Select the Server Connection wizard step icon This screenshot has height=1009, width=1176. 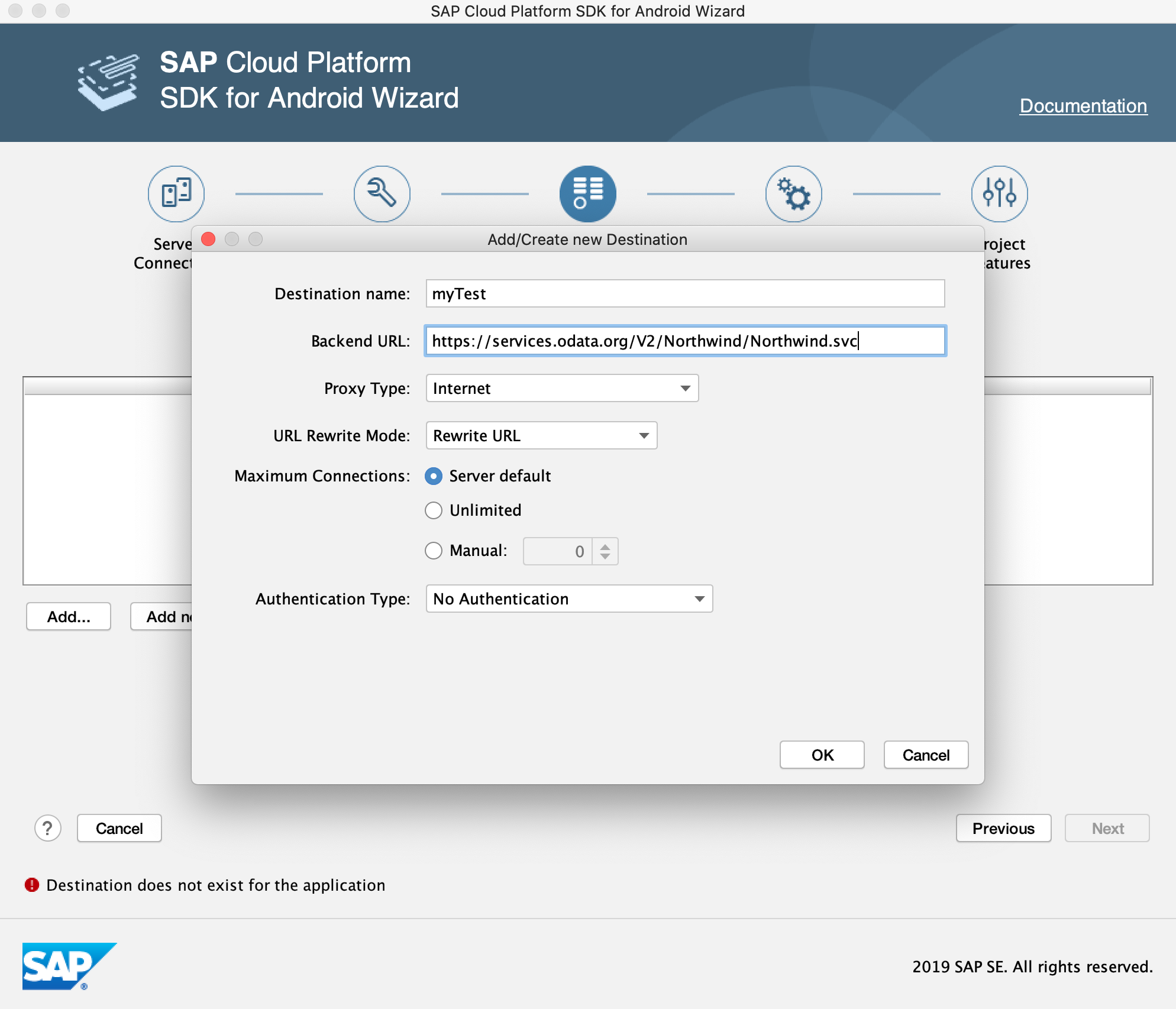[175, 193]
